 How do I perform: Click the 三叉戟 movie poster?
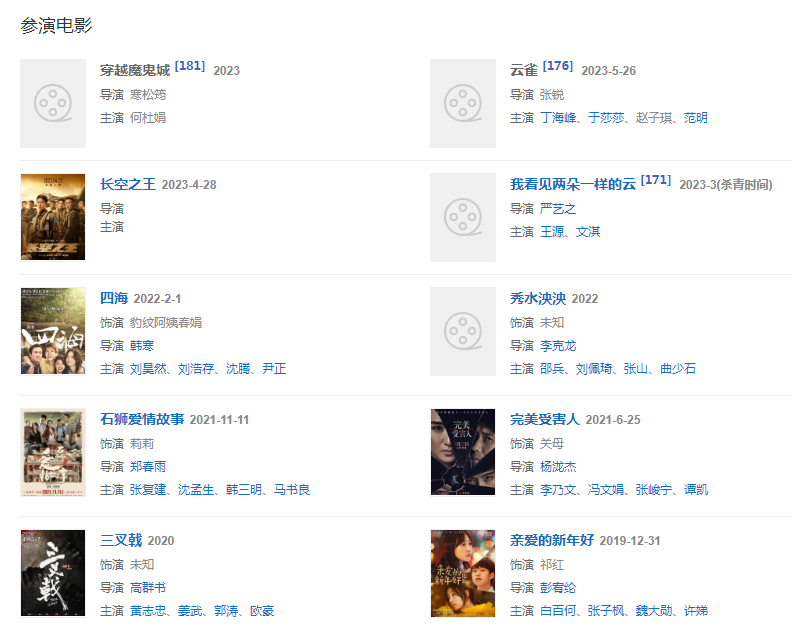click(x=53, y=573)
